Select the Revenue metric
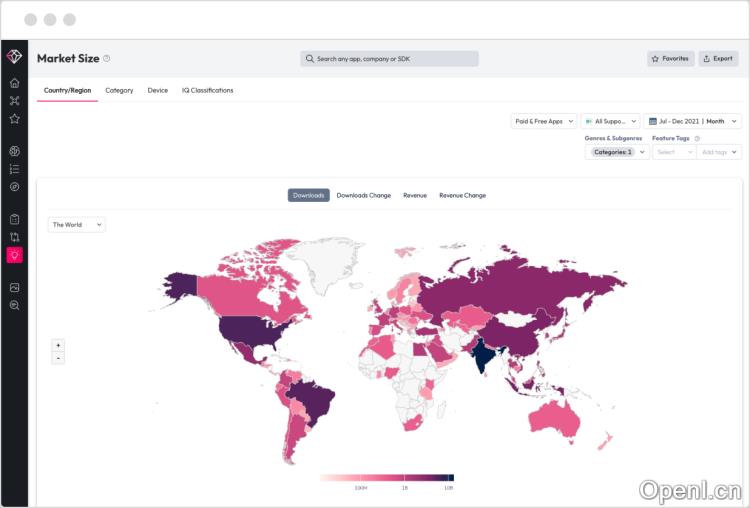Image resolution: width=750 pixels, height=508 pixels. pyautogui.click(x=415, y=195)
